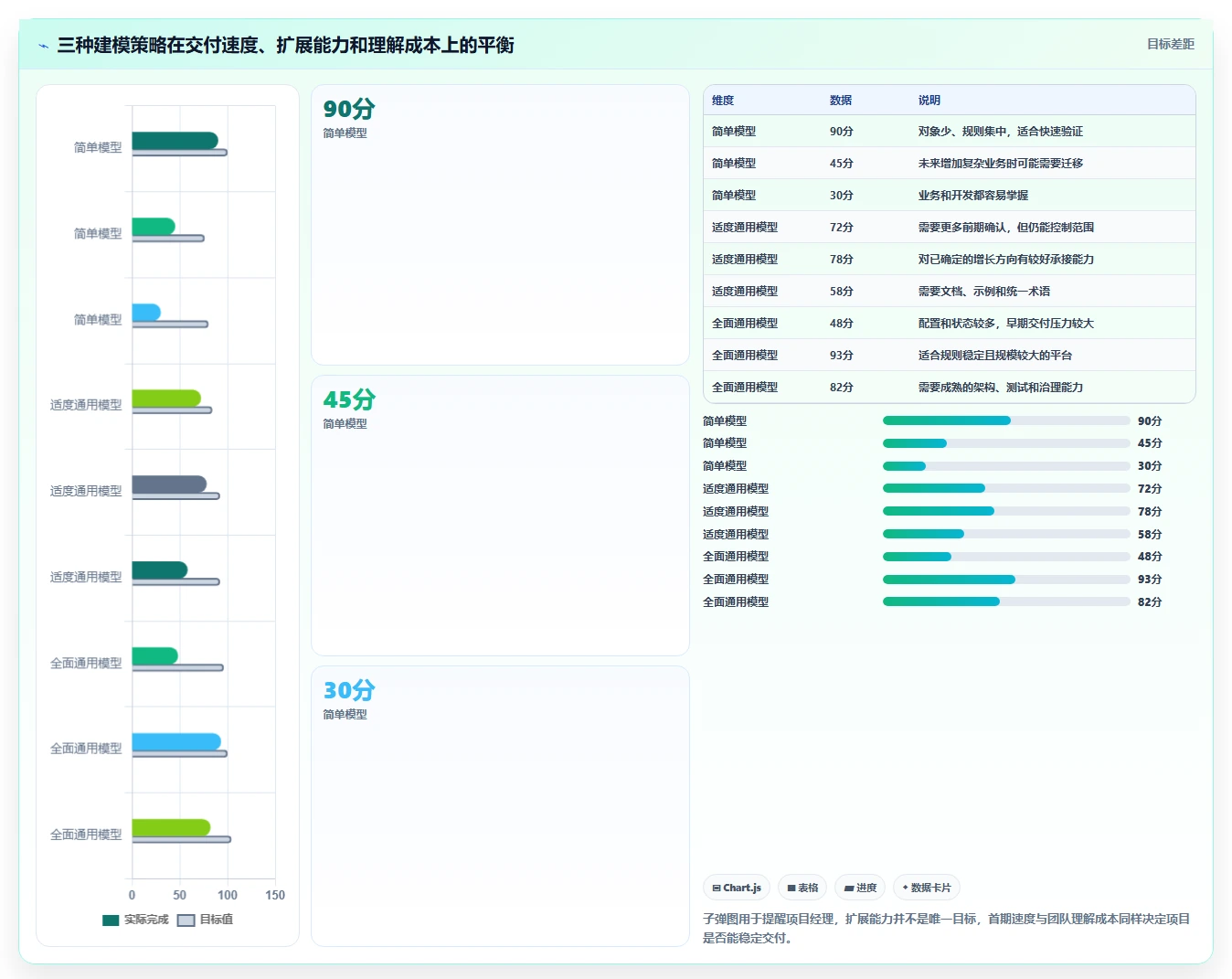Select the row 需要更多前期确认，但仍能控制范围
The height and width of the screenshot is (979, 1232).
coord(950,227)
